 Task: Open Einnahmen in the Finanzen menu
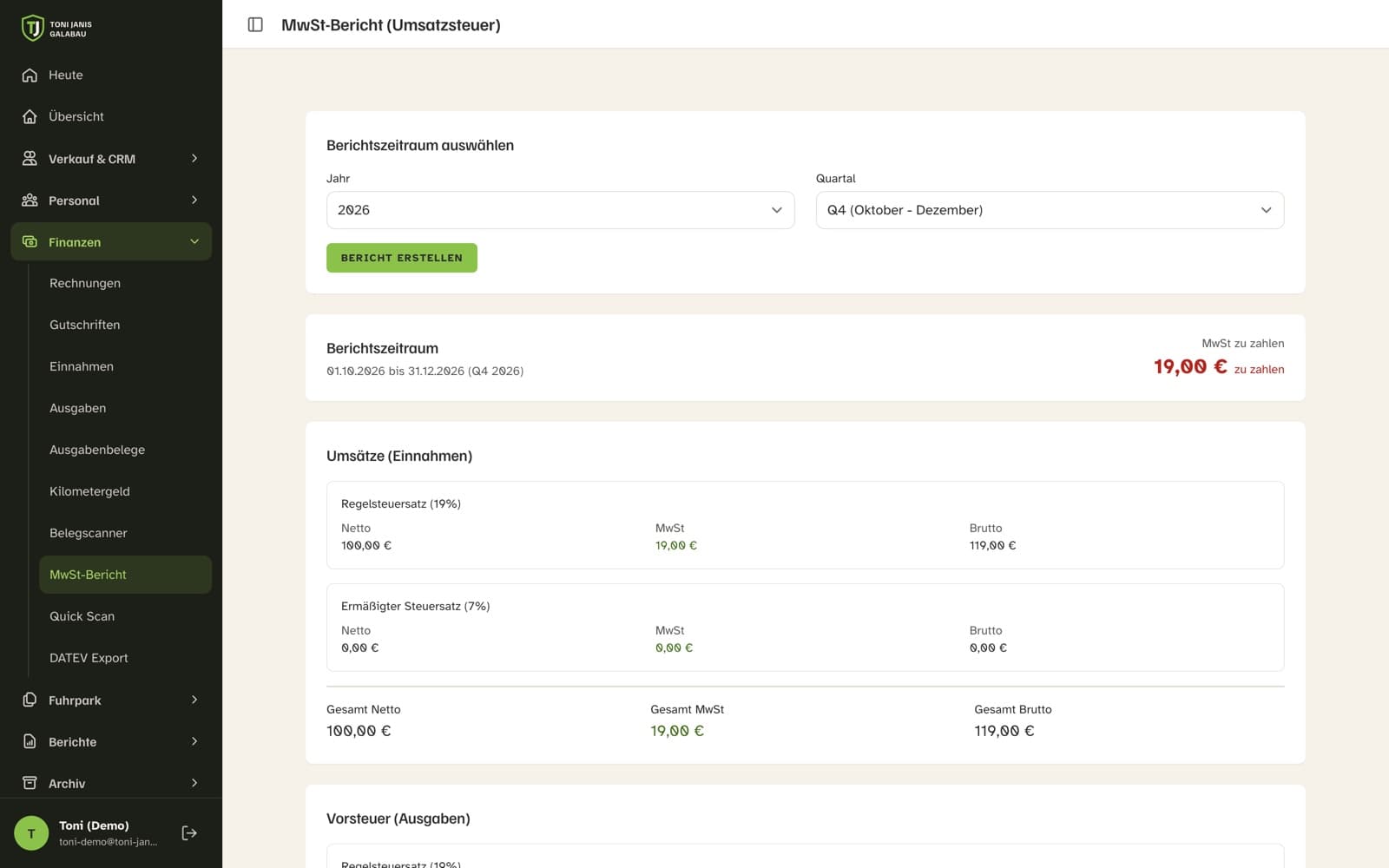125,366
